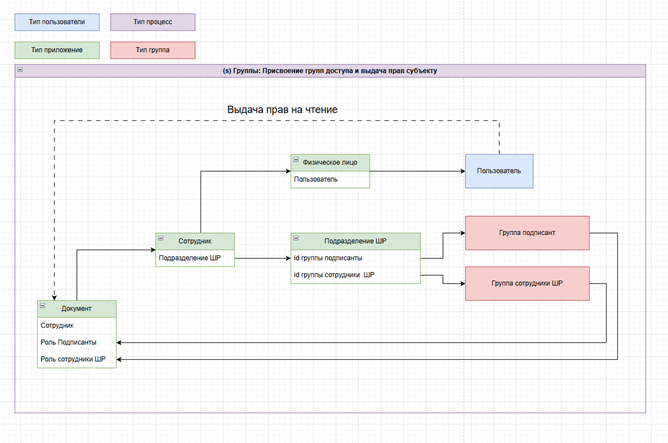Collapse the Документ table using its minus icon
The image size is (668, 443).
(x=42, y=308)
